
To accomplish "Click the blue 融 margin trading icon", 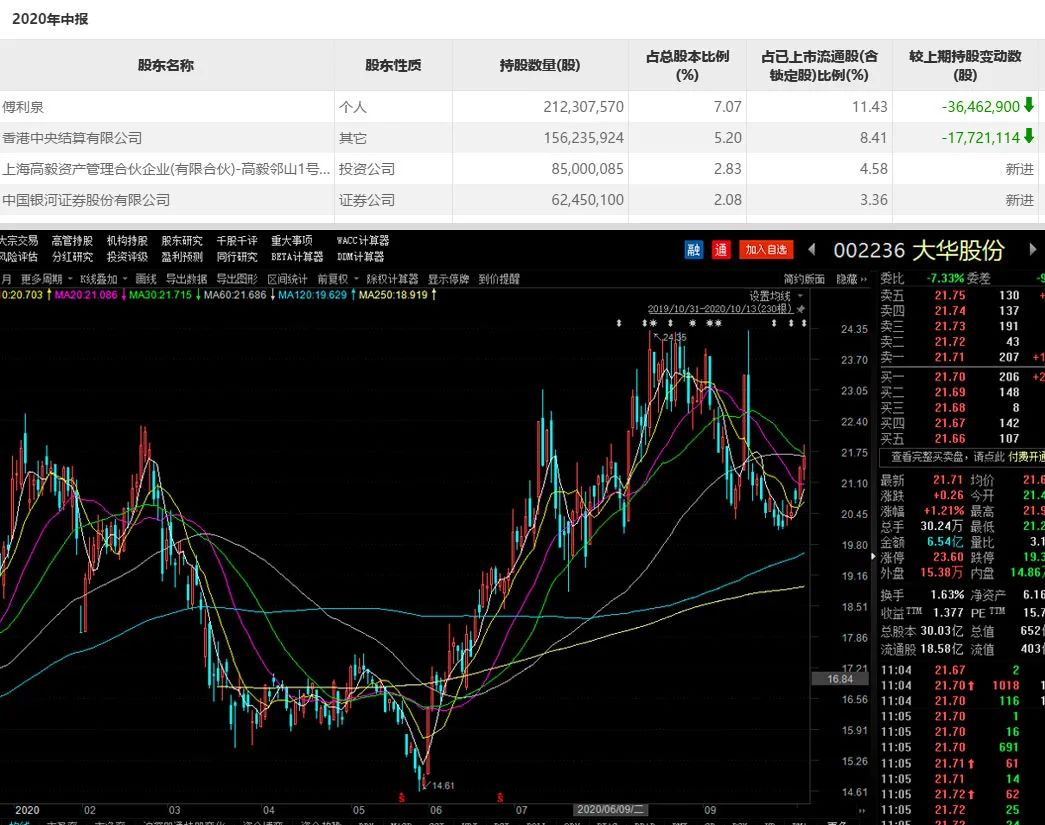I will 694,250.
